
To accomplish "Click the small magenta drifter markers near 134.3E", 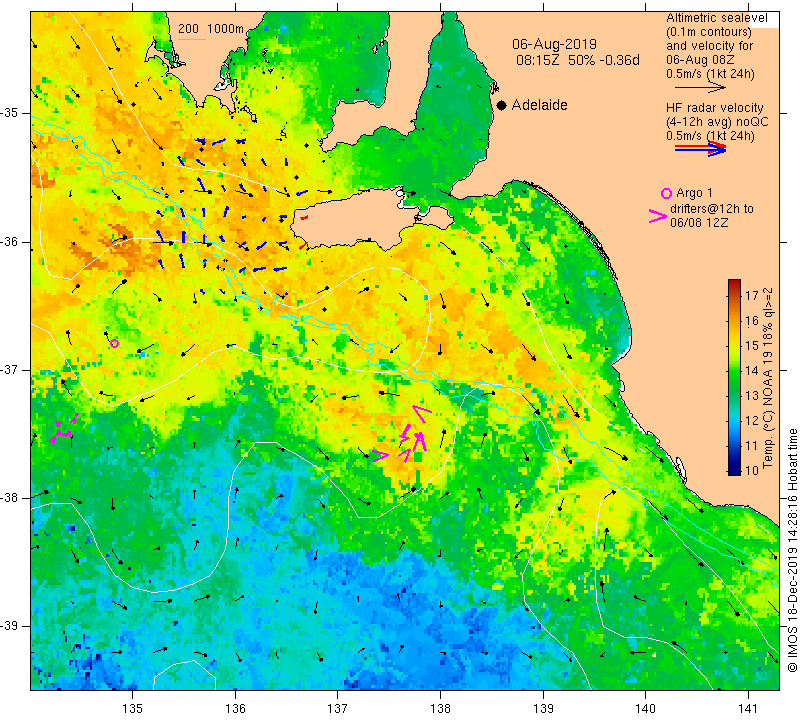I will [64, 429].
